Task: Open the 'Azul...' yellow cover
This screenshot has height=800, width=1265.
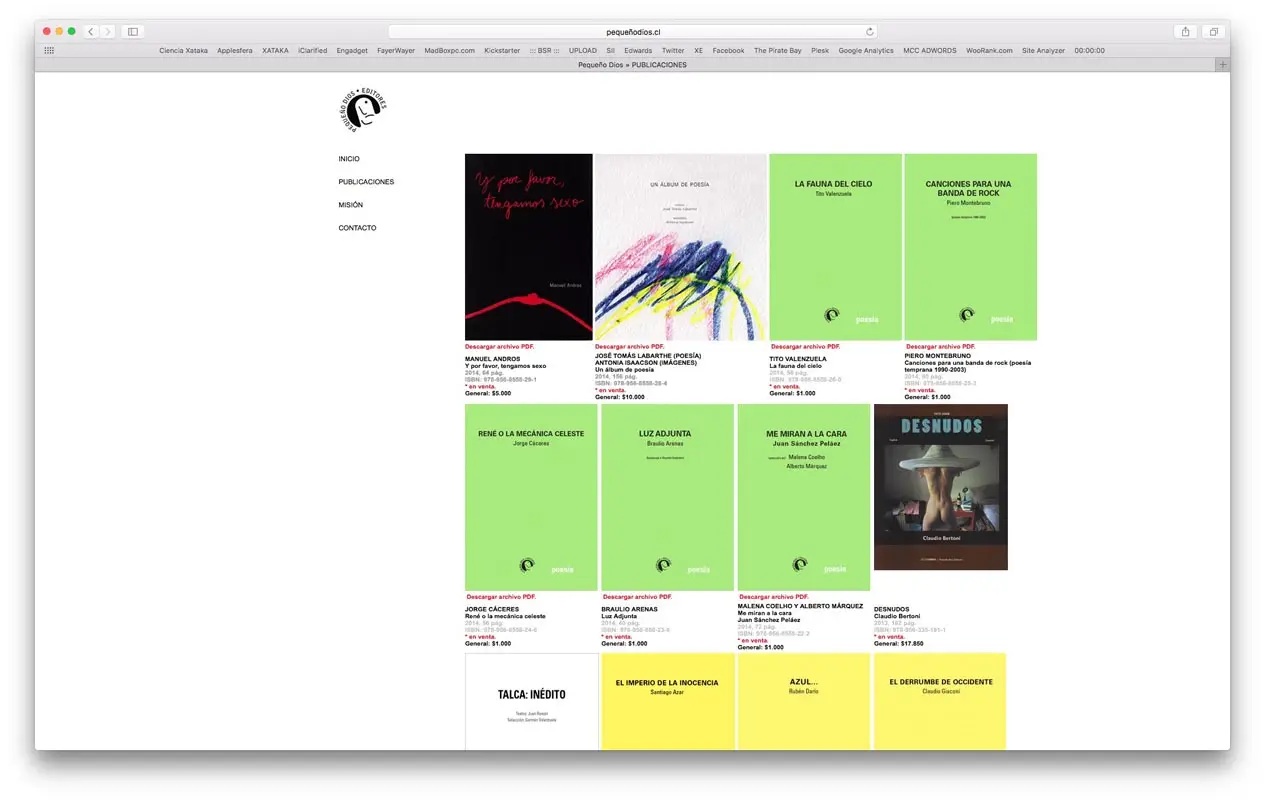Action: (x=804, y=701)
